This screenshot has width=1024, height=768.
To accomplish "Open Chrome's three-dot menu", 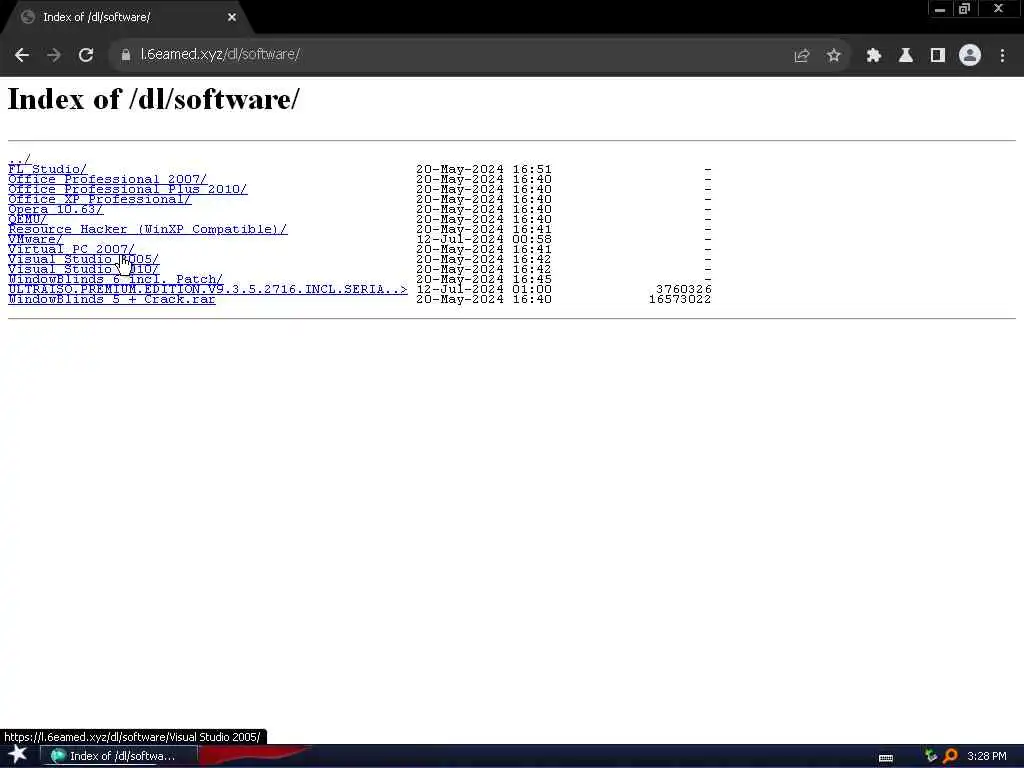I will tap(1002, 56).
